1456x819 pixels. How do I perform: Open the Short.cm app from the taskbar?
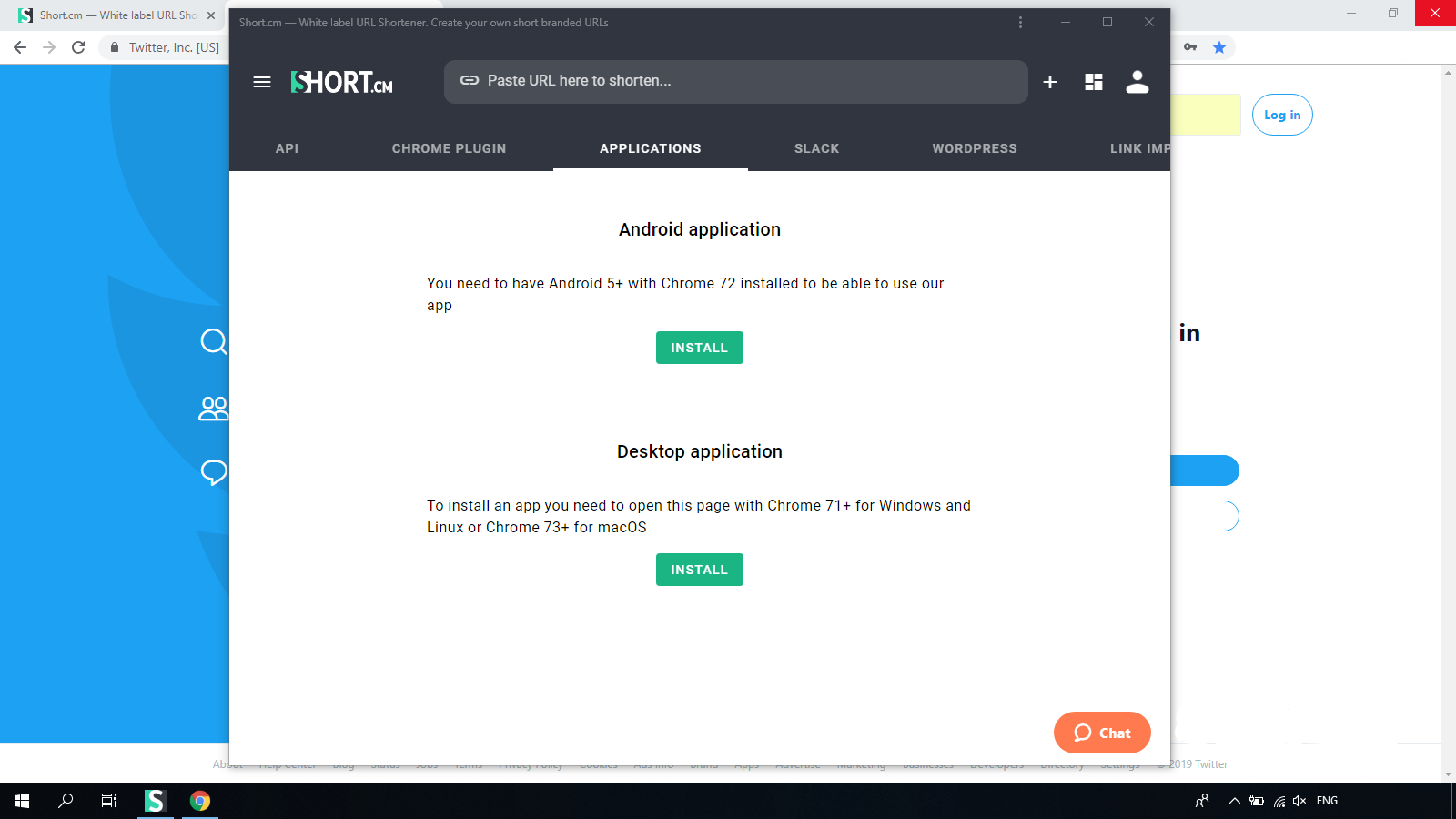click(154, 800)
